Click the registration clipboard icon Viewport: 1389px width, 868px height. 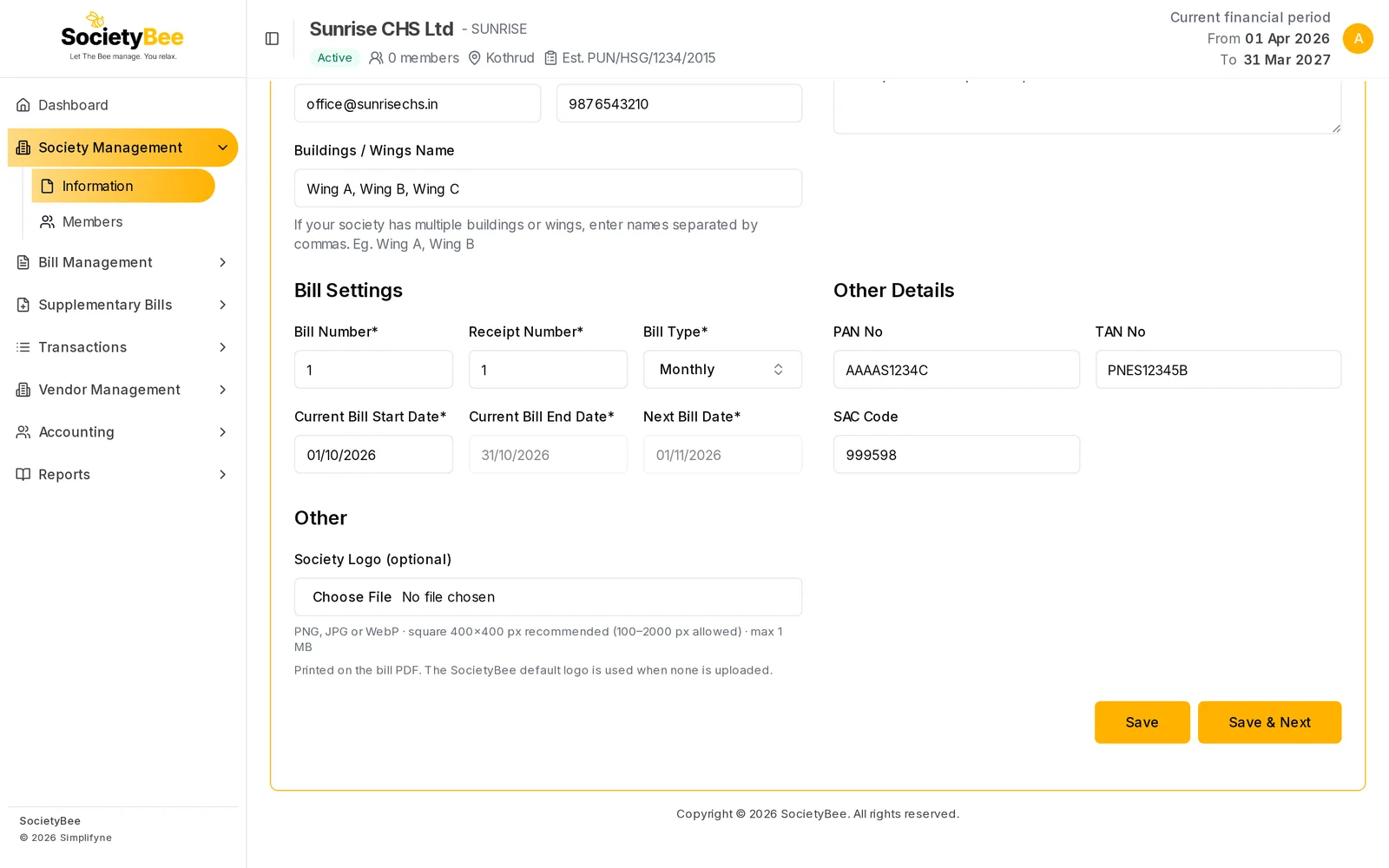[x=550, y=58]
